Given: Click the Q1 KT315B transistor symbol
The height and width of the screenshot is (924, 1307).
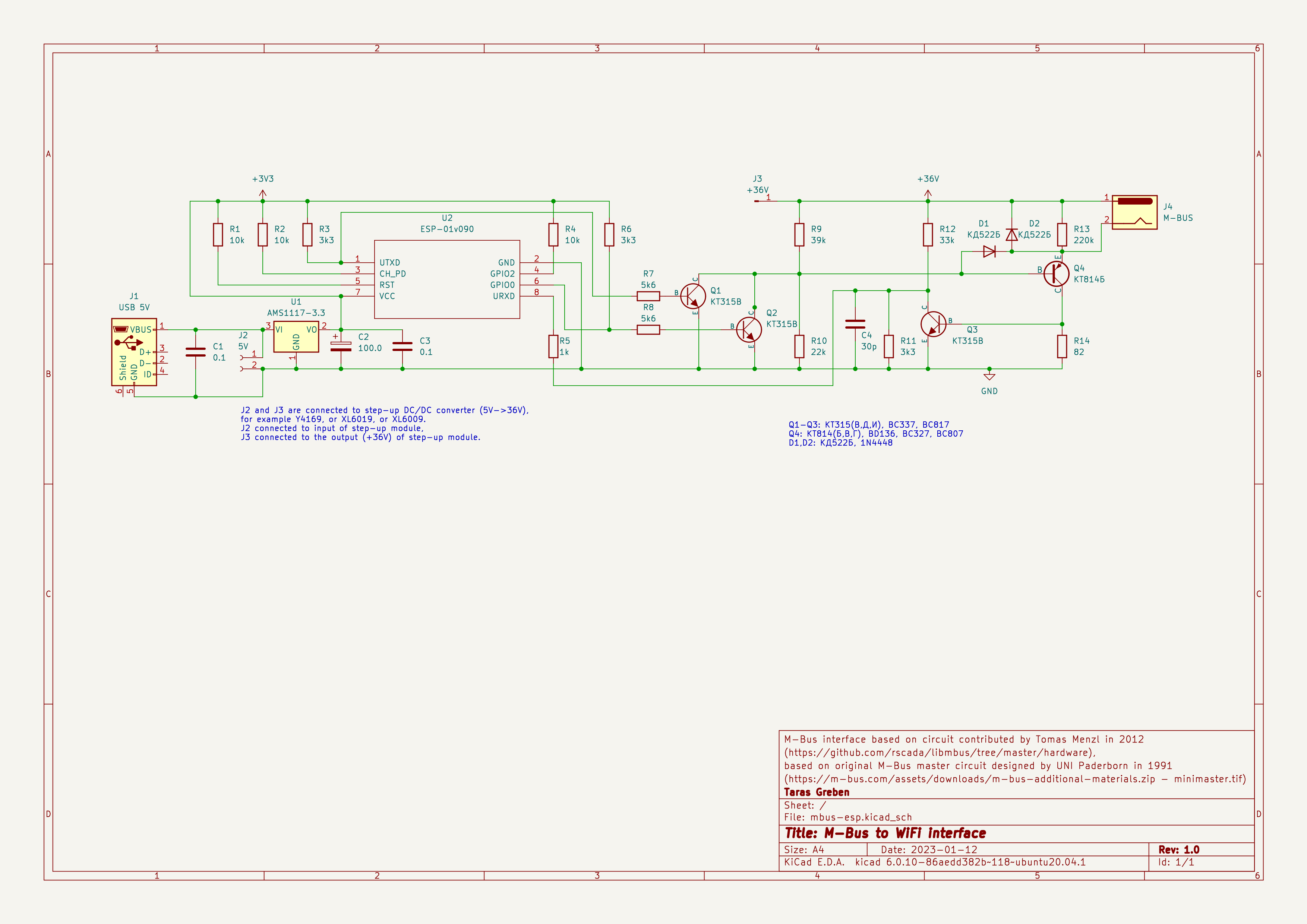Looking at the screenshot, I should [x=693, y=296].
